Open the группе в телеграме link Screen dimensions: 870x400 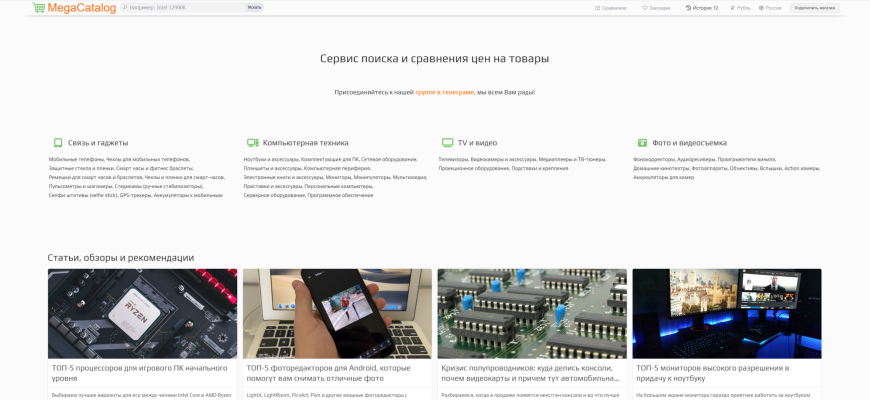coord(444,92)
